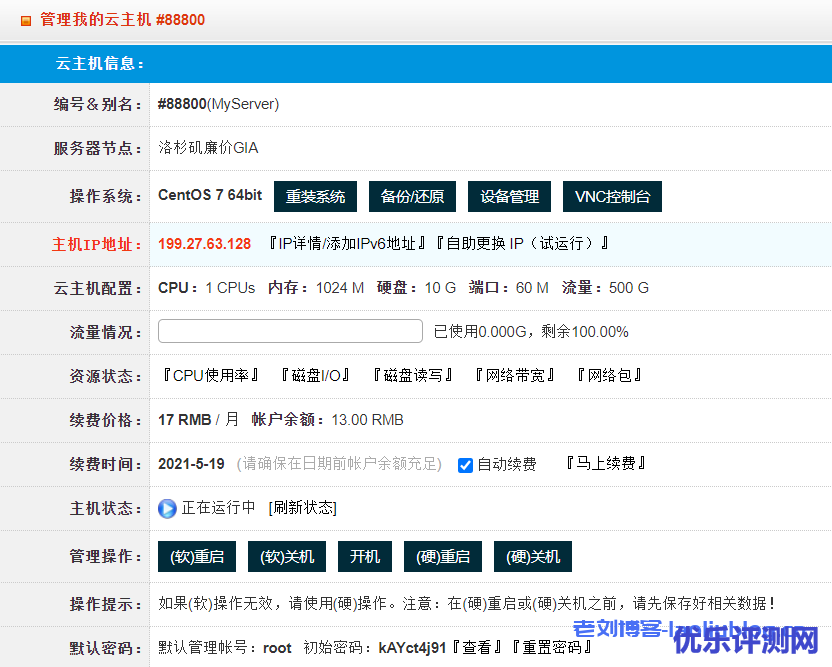
Task: Click the blue running status play icon
Action: 167,508
